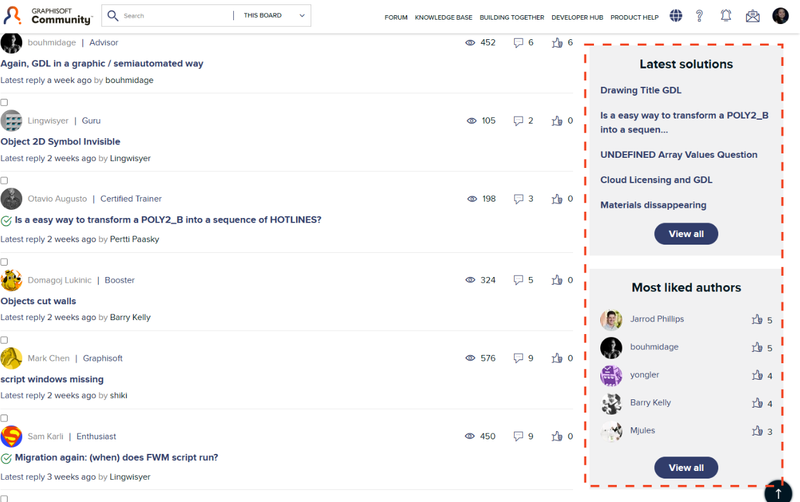Click the 'Booster' rank label
Viewport: 800px width, 502px height.
click(119, 280)
